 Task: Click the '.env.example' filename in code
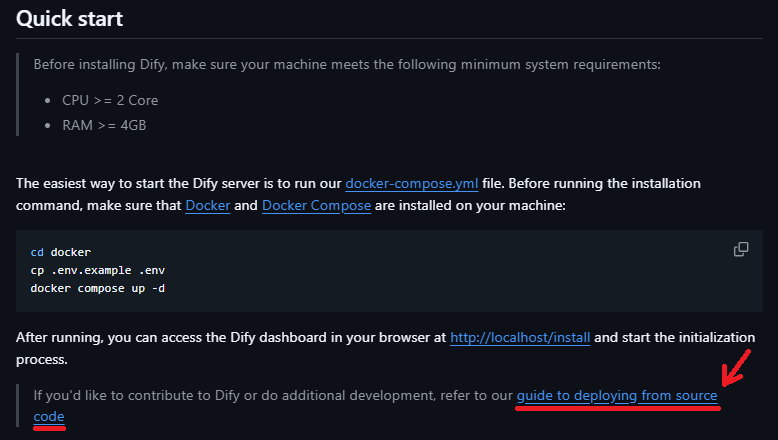pos(91,270)
